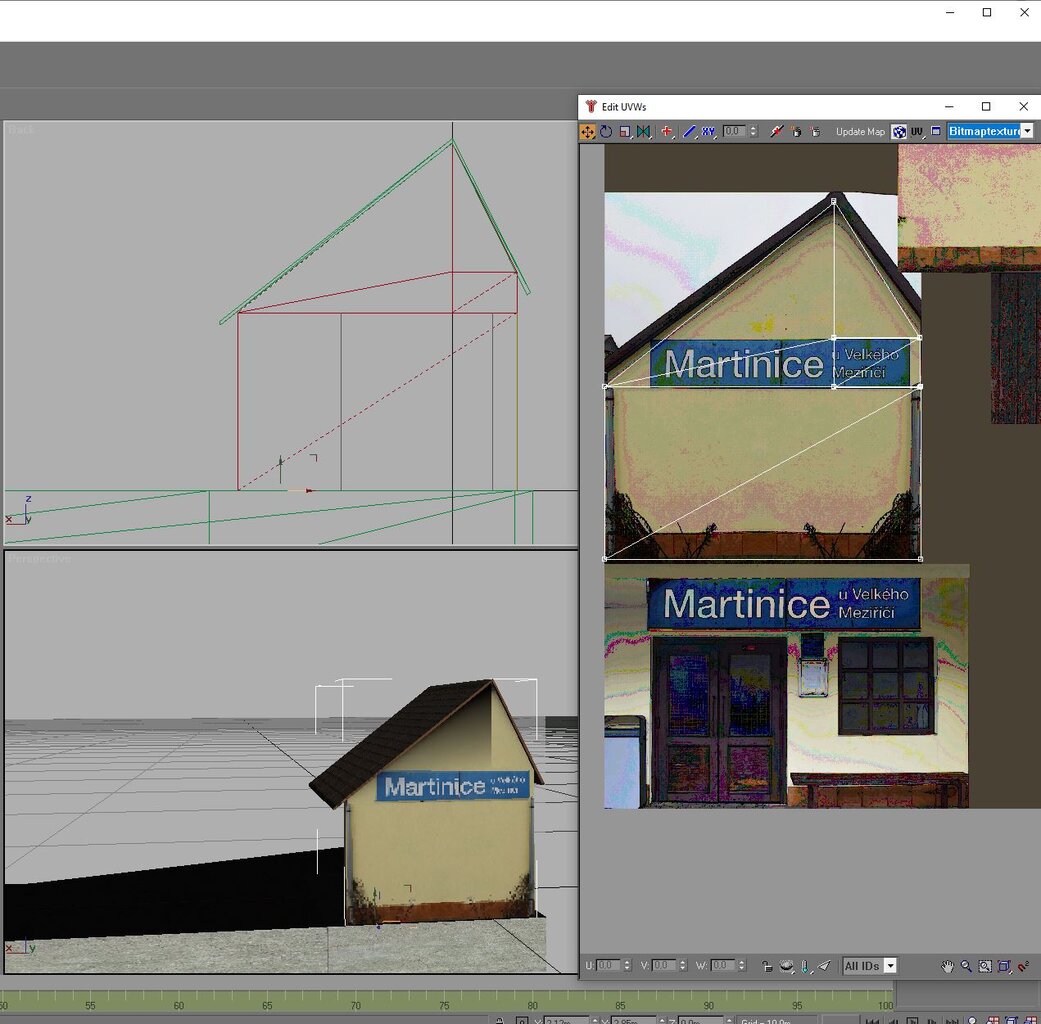Click the Zoom Extents icon

pyautogui.click(x=1004, y=966)
